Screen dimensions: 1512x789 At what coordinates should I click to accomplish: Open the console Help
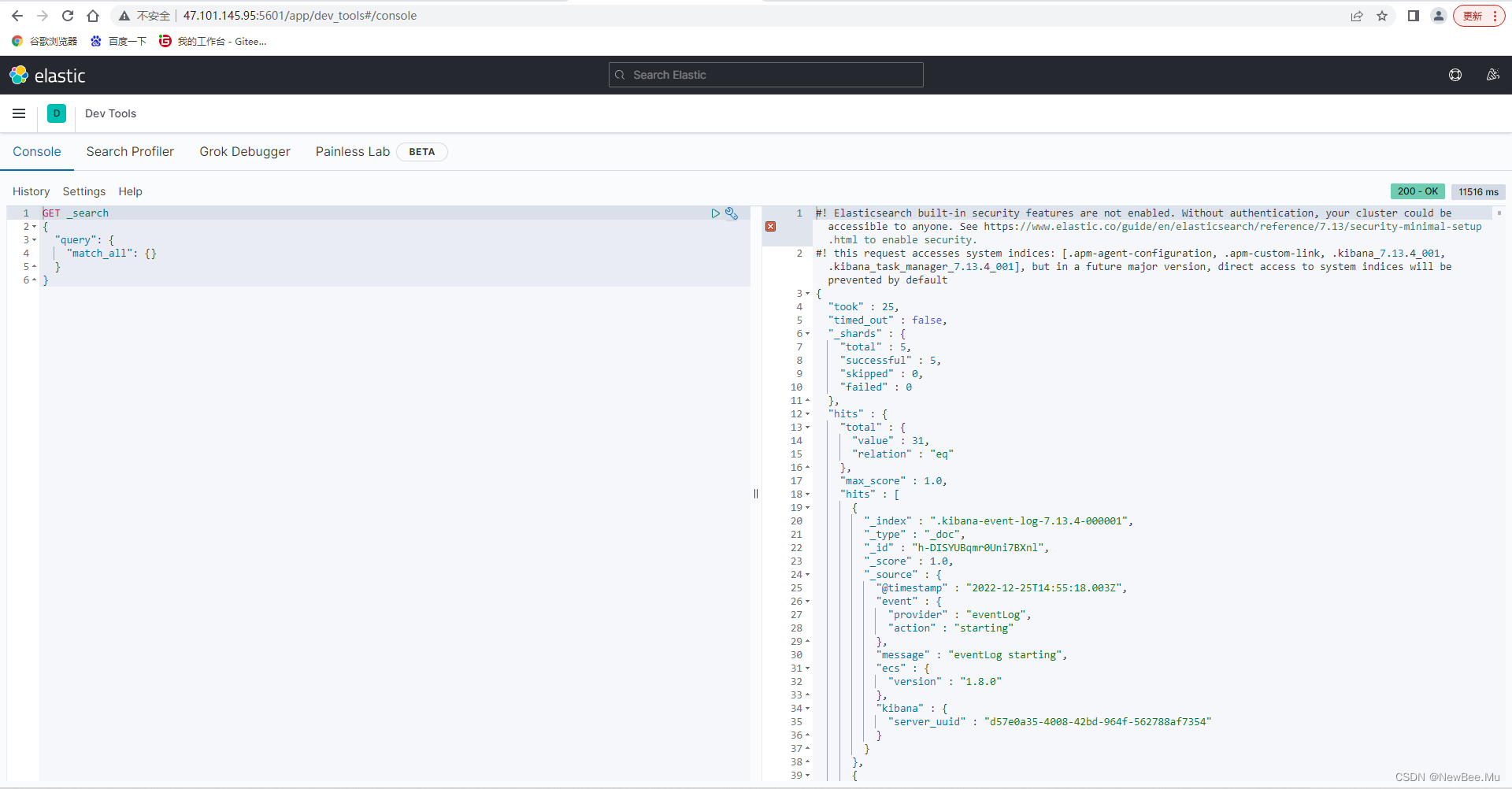131,191
